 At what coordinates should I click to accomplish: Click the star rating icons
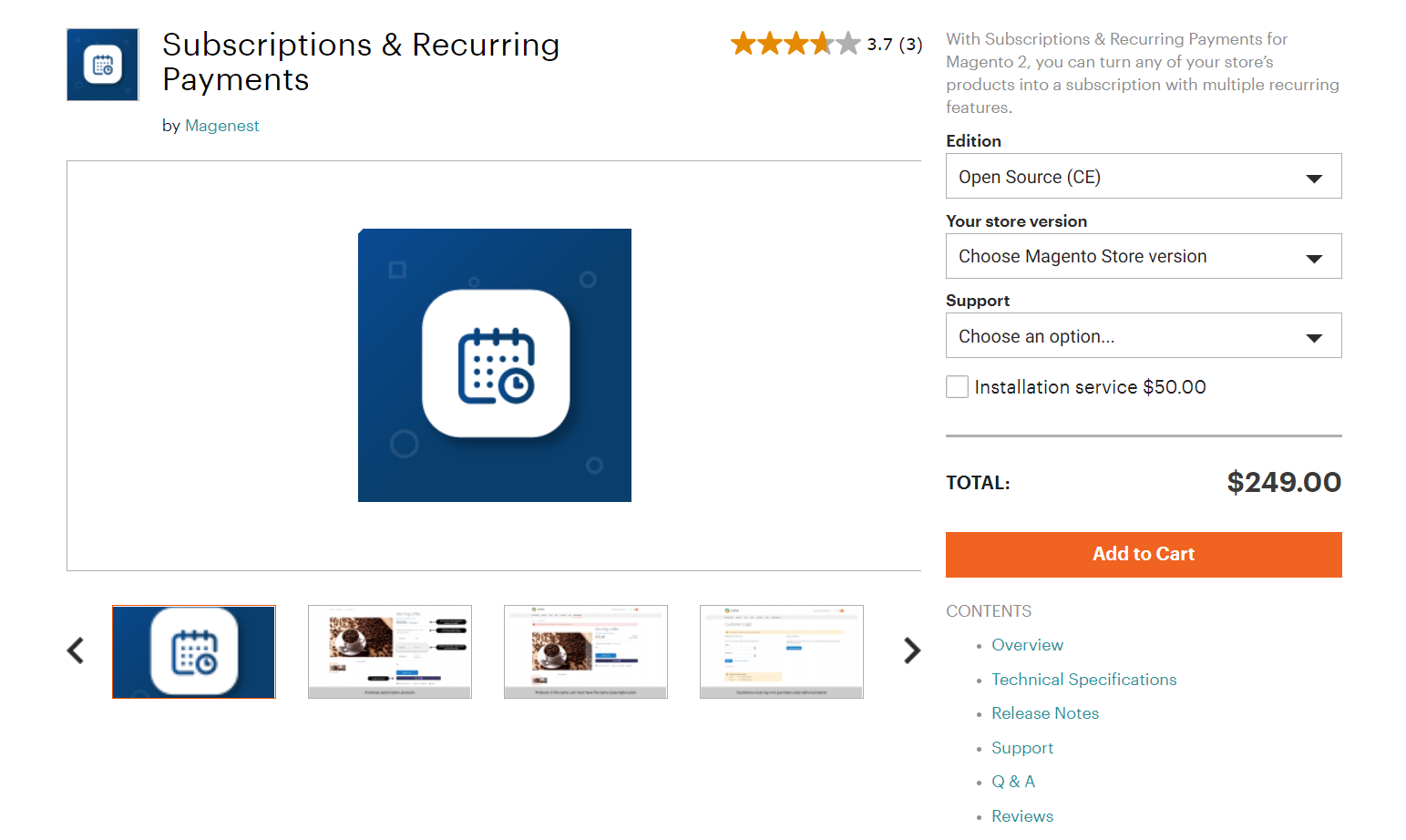(795, 44)
